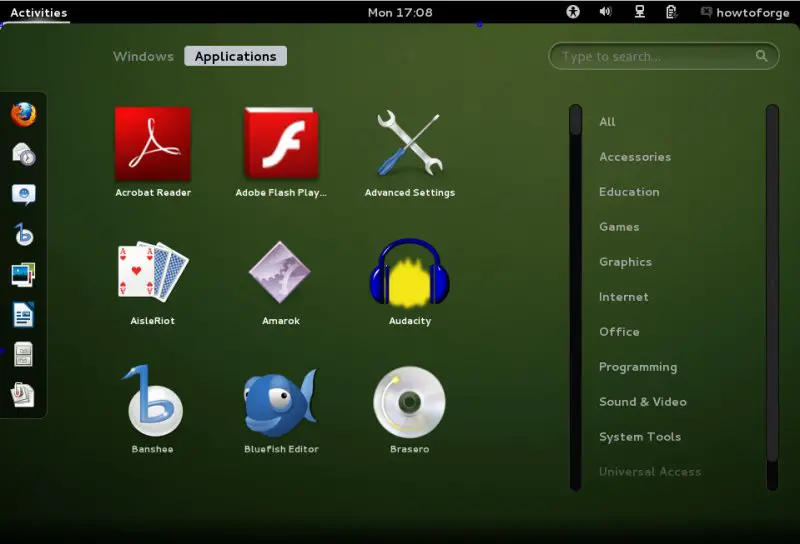Open the Files cabinet icon in dash
Image resolution: width=800 pixels, height=544 pixels.
click(x=23, y=354)
